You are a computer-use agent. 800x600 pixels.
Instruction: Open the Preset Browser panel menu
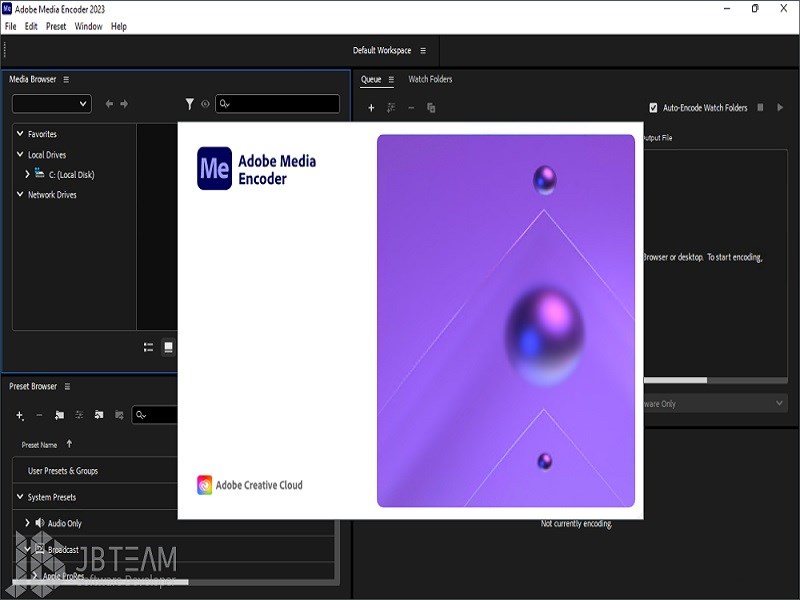67,387
